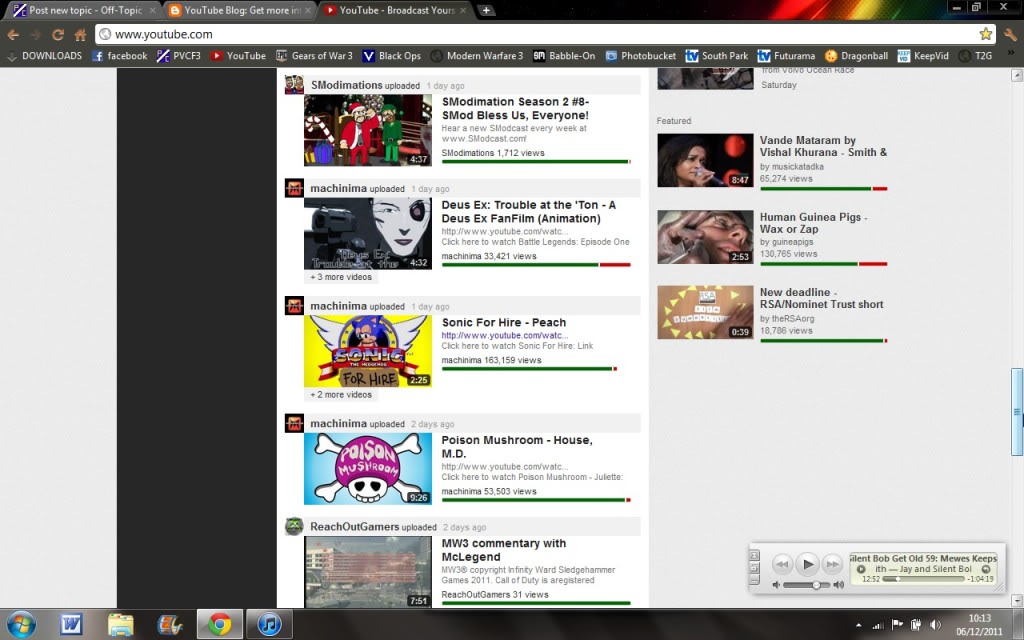Open the Deus Ex: Trouble at the 'Ton title

(528, 212)
